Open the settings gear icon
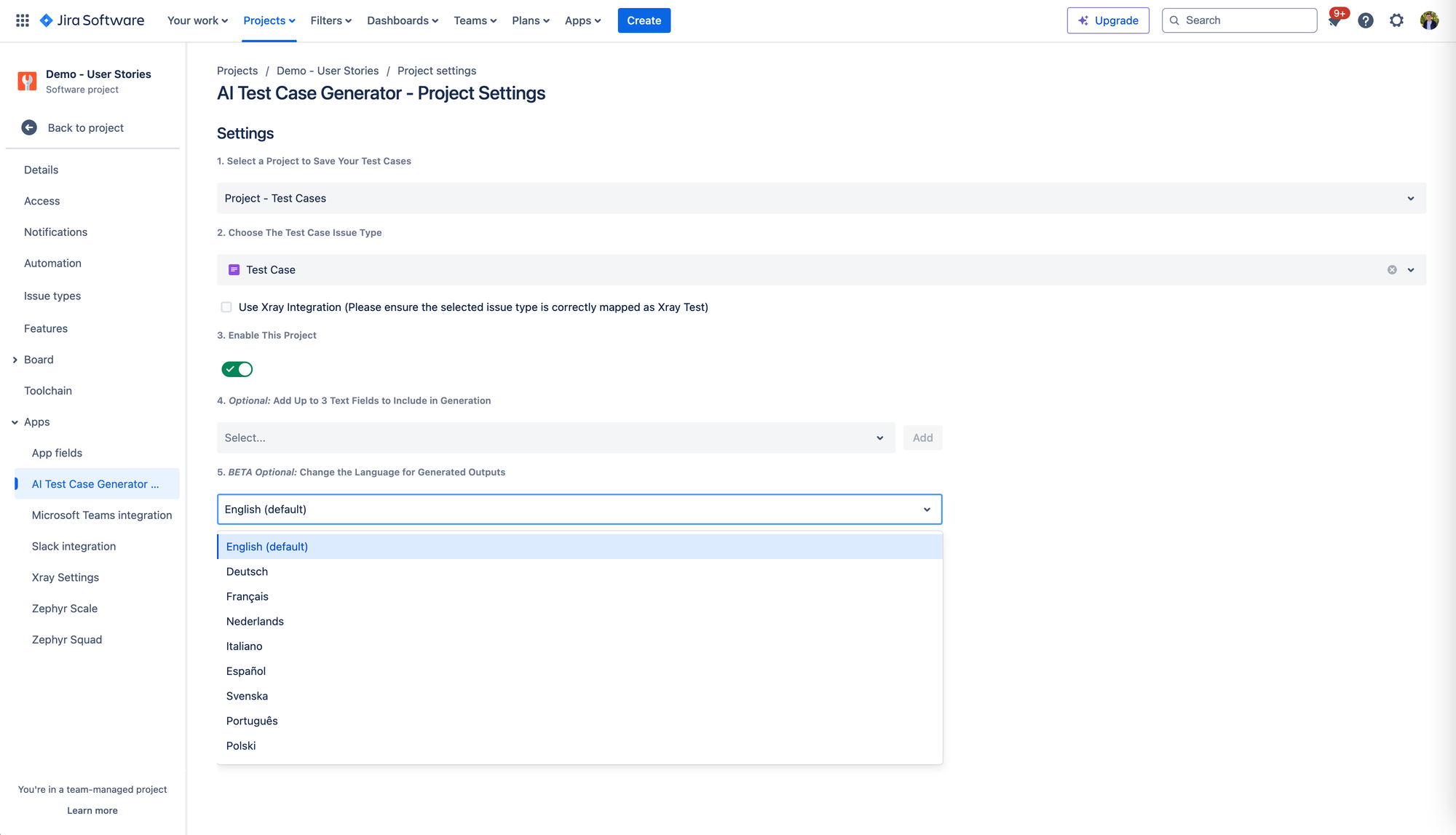The image size is (1456, 835). [1396, 20]
